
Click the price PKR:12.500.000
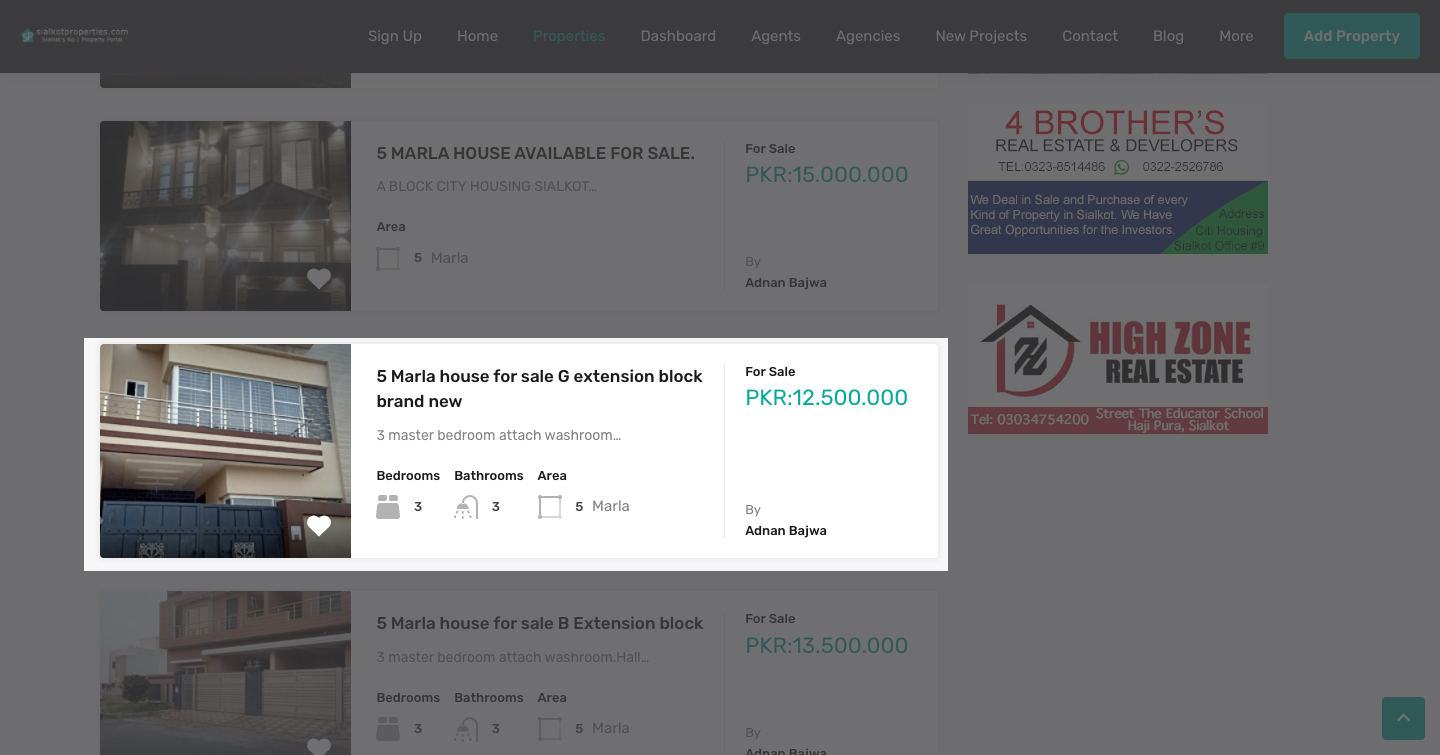pyautogui.click(x=827, y=397)
